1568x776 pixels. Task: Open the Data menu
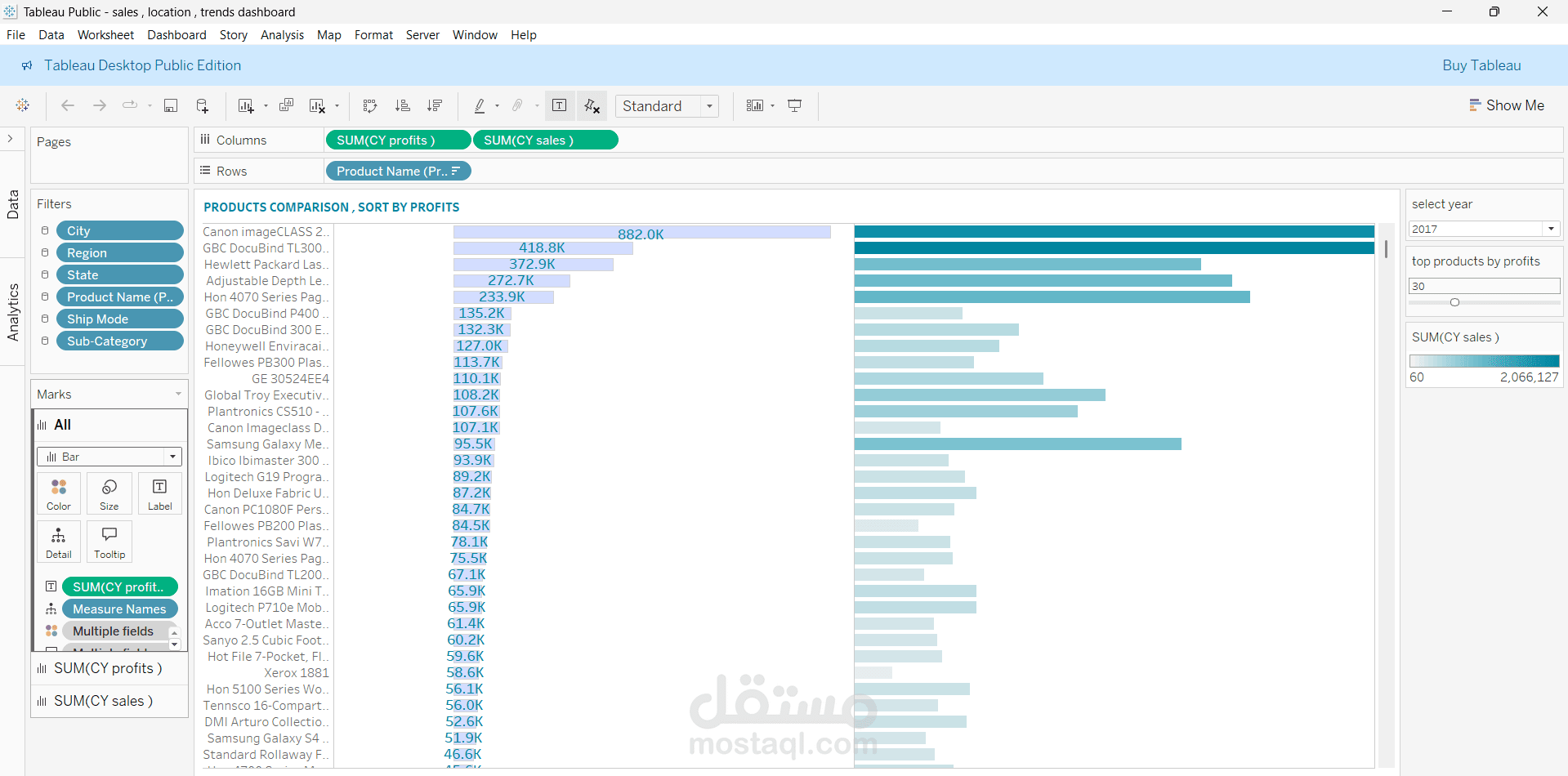(x=51, y=35)
